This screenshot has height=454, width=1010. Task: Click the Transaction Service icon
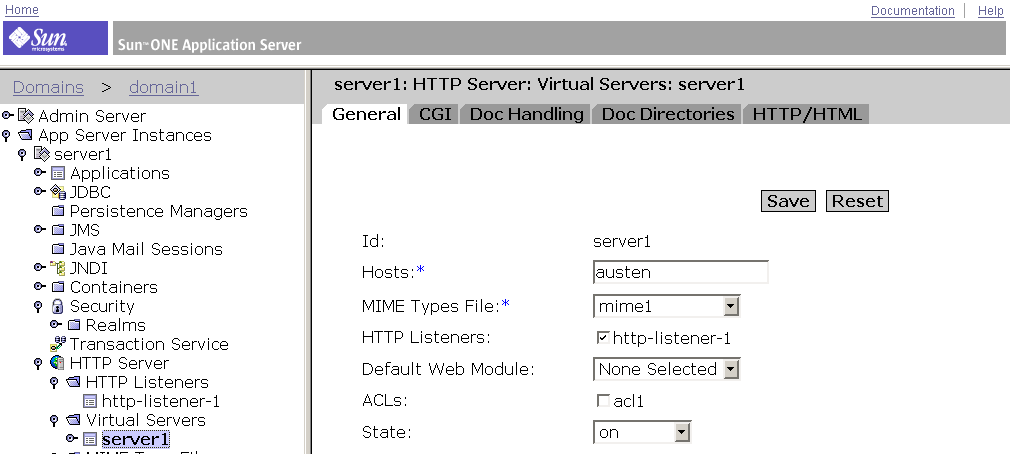pos(58,344)
